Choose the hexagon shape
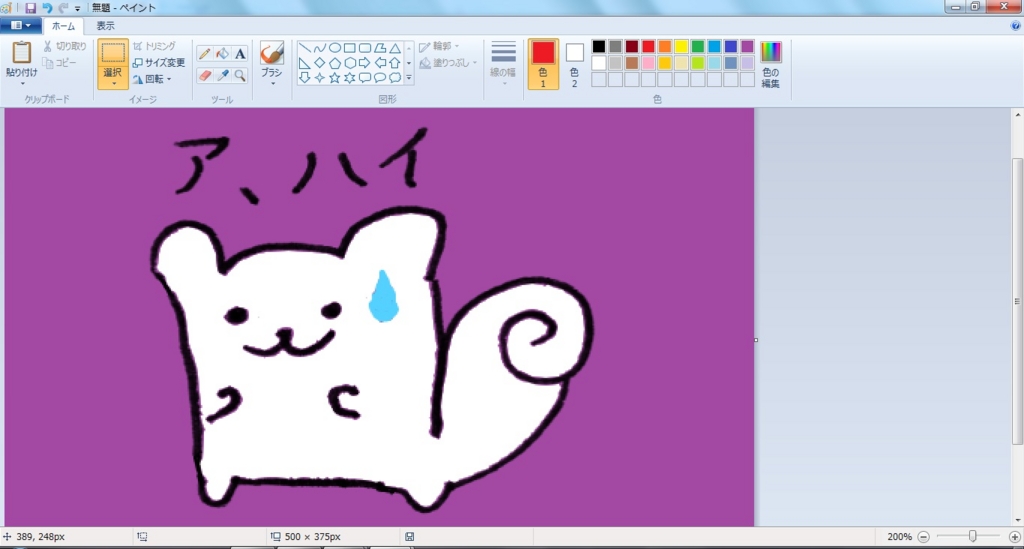The width and height of the screenshot is (1024, 549). (349, 63)
